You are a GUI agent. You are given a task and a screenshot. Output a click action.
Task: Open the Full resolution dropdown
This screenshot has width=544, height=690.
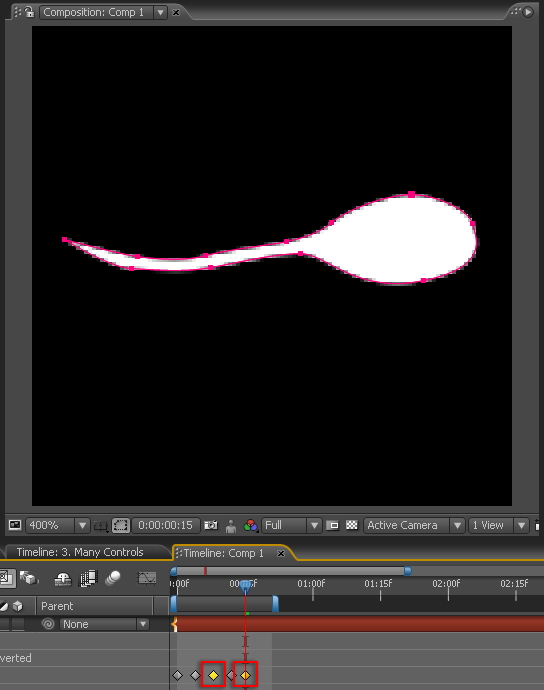[x=290, y=525]
